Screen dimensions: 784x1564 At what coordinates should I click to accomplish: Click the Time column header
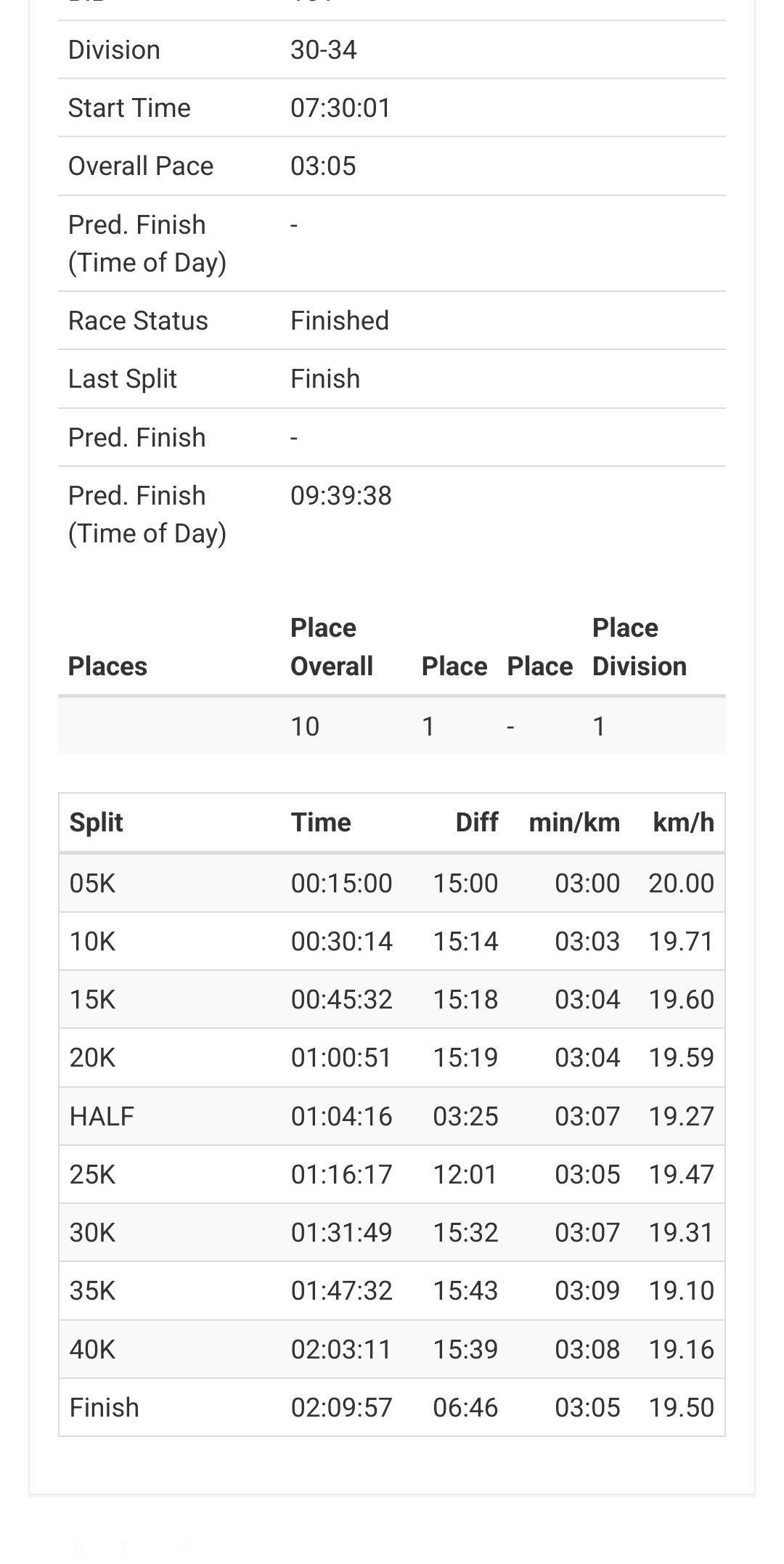pyautogui.click(x=321, y=823)
